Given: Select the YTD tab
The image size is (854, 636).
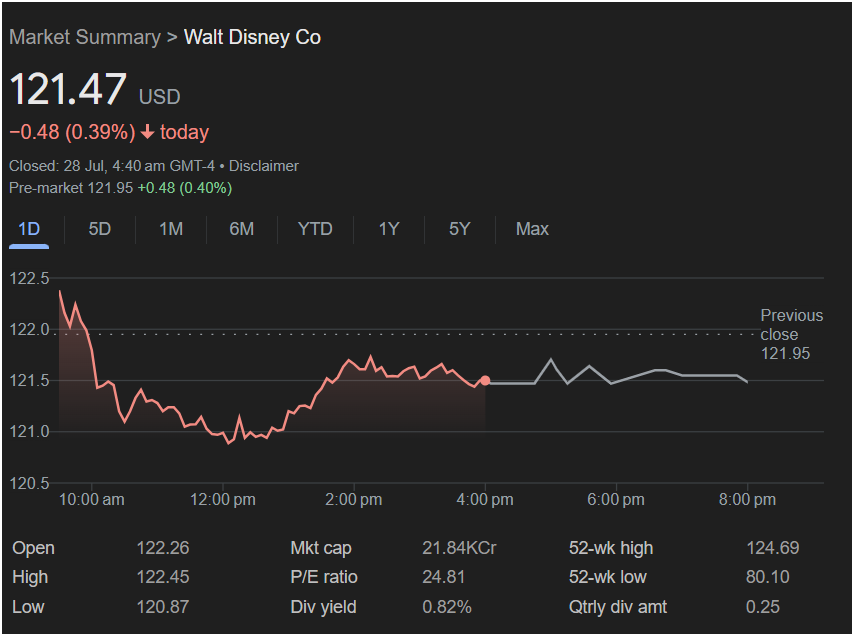Looking at the screenshot, I should [x=315, y=229].
